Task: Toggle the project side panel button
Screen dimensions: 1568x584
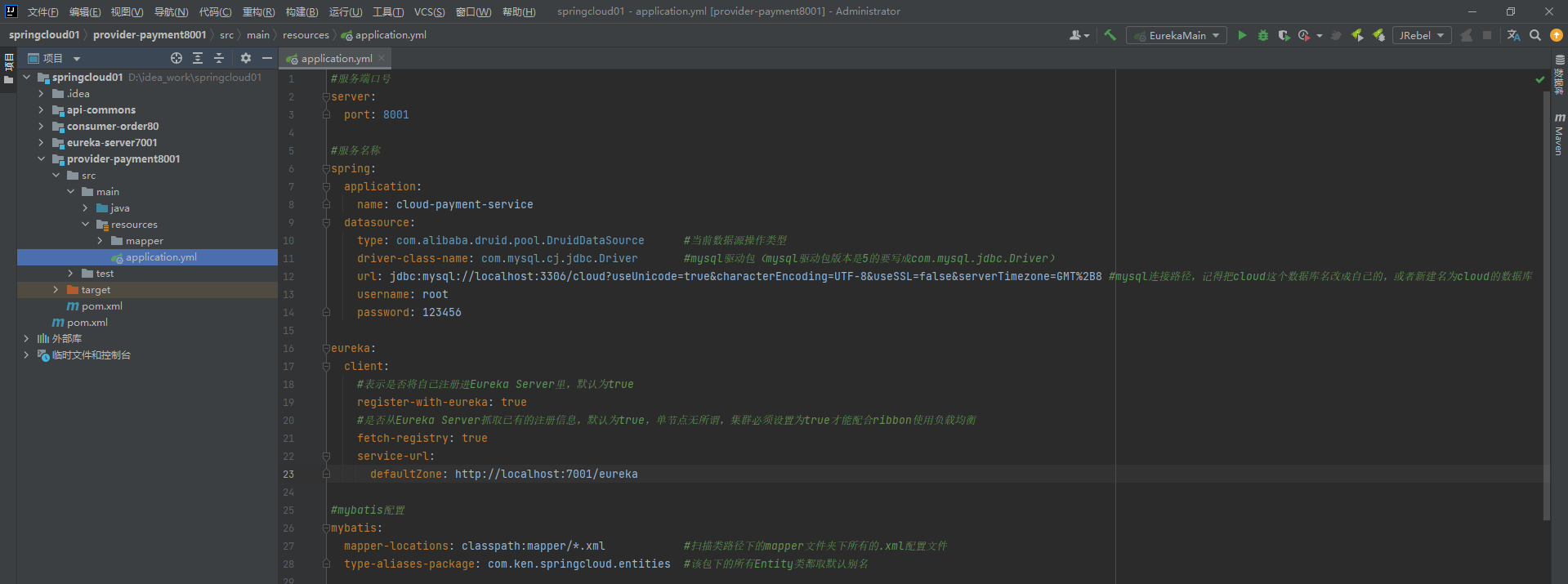Action: tap(8, 69)
